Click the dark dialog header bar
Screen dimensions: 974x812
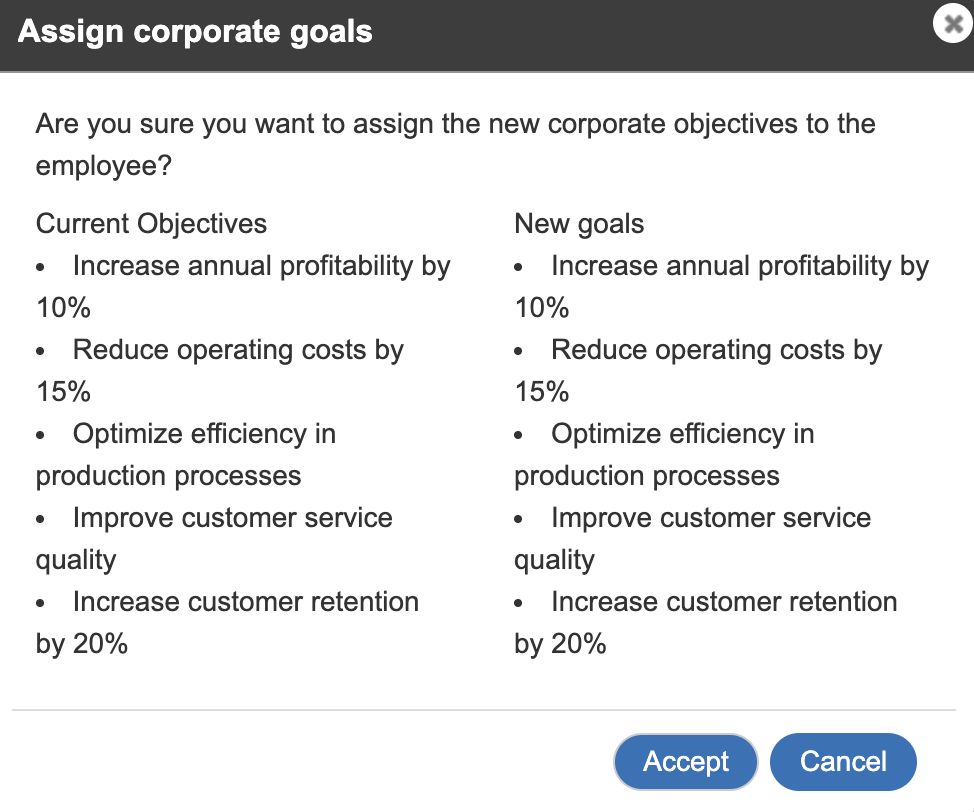[487, 35]
